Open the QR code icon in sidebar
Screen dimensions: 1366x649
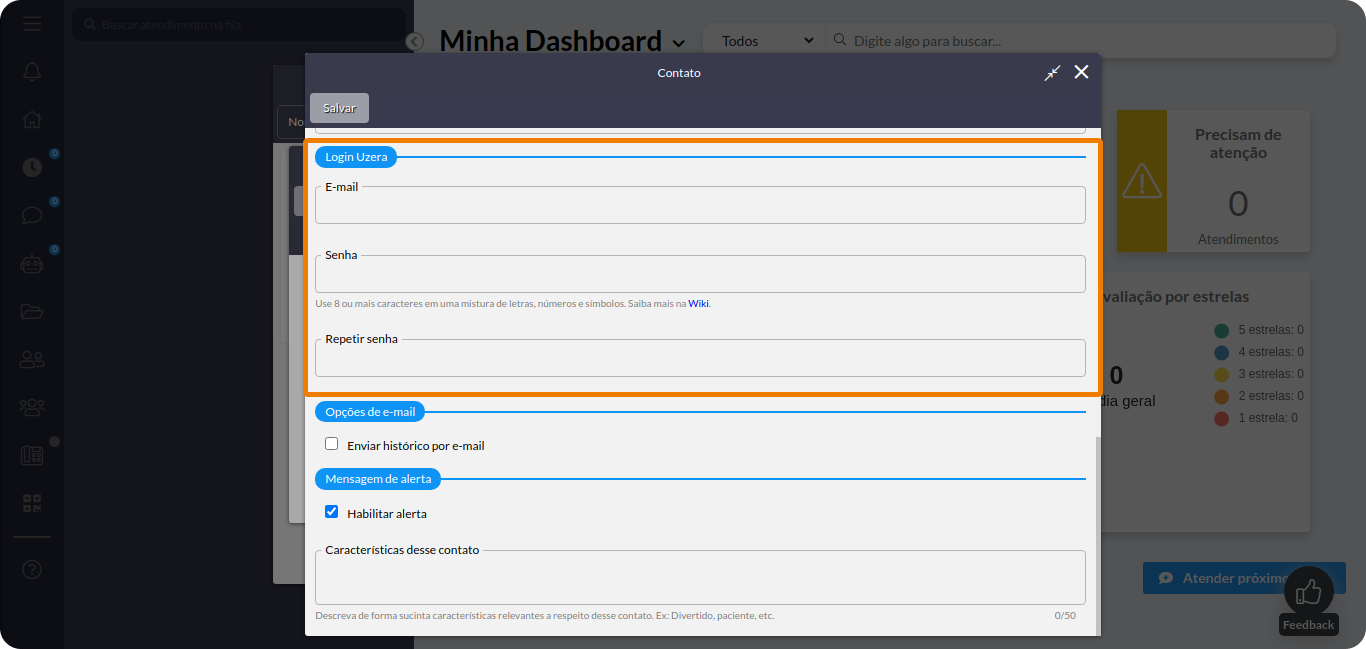32,503
